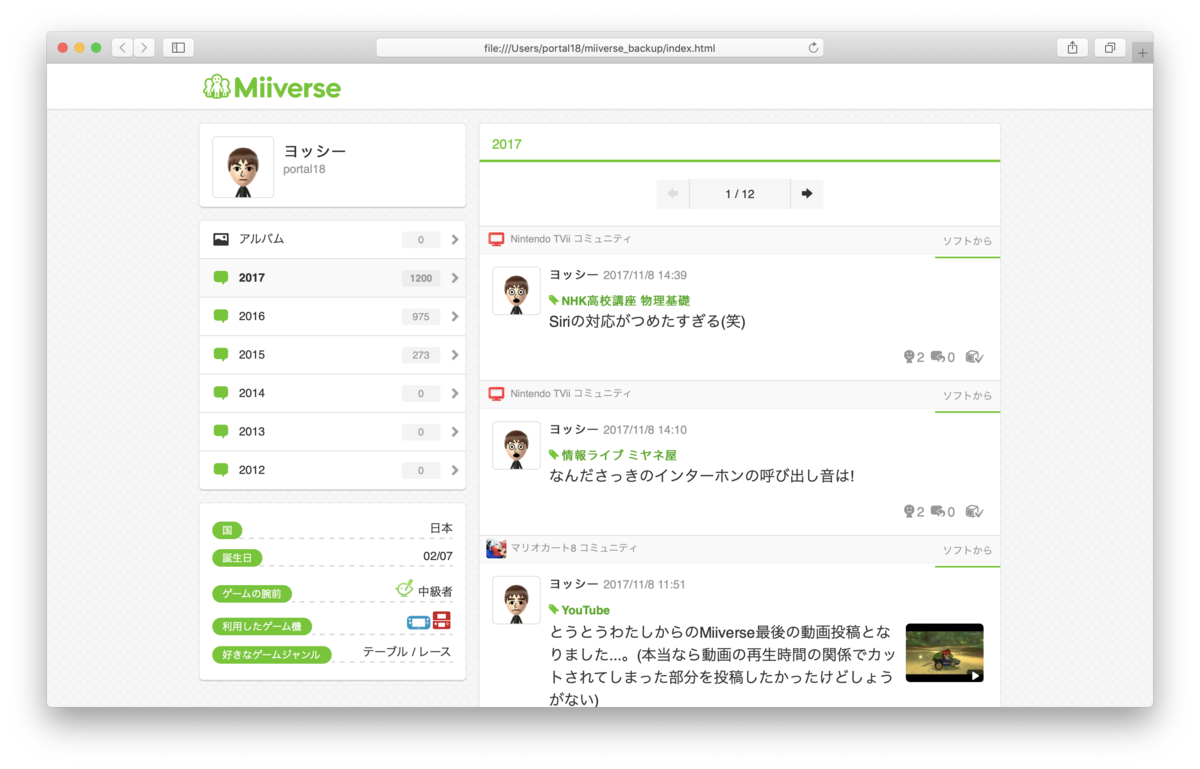
Task: Click the Mii avatar on the 14:10 post
Action: (x=516, y=445)
